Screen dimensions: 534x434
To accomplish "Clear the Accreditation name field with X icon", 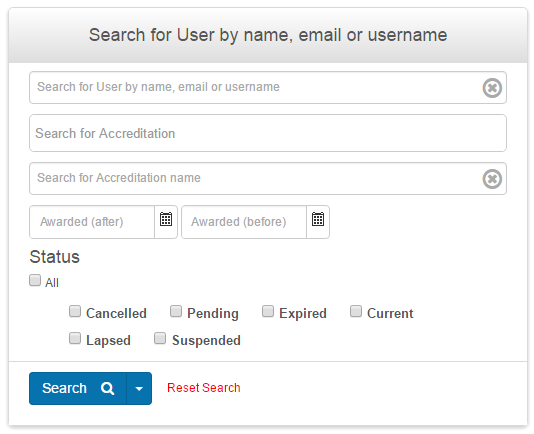I will point(492,179).
